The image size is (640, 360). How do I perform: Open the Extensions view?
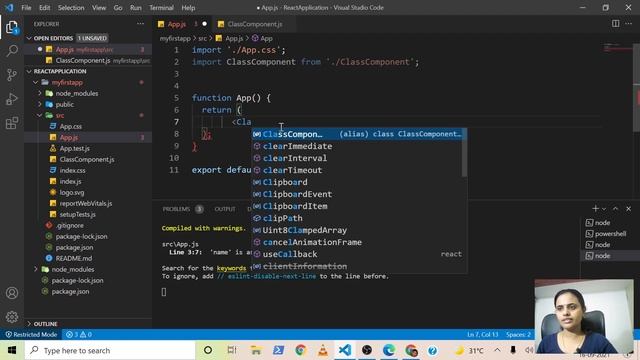[12, 123]
